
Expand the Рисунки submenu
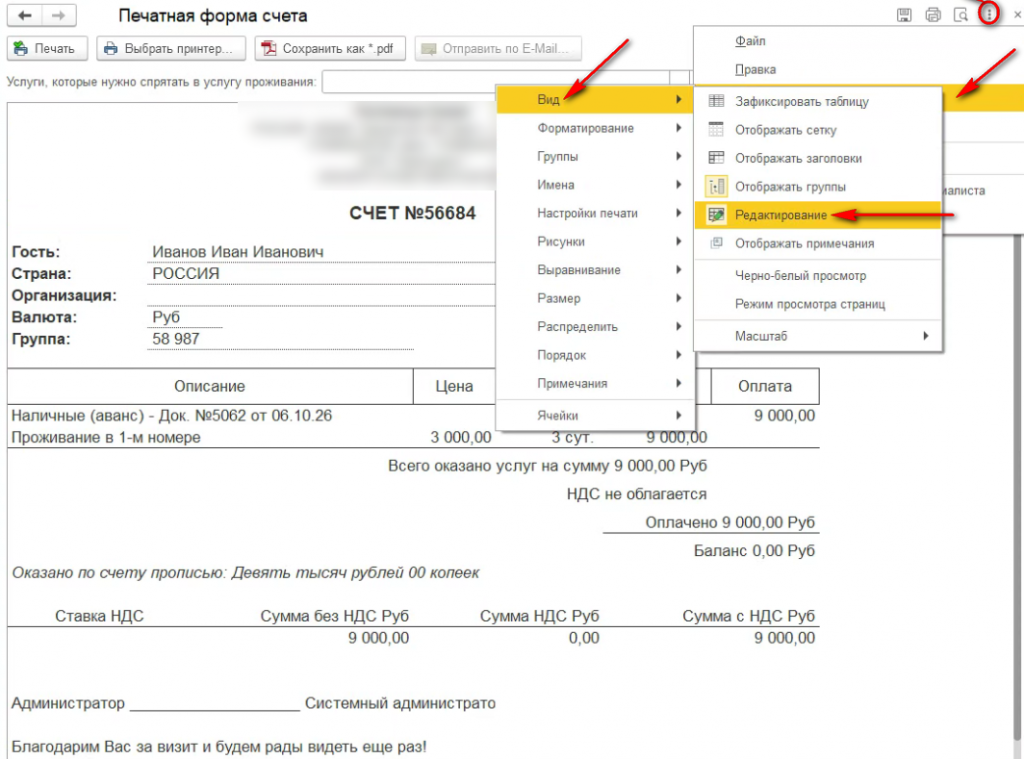pyautogui.click(x=594, y=242)
